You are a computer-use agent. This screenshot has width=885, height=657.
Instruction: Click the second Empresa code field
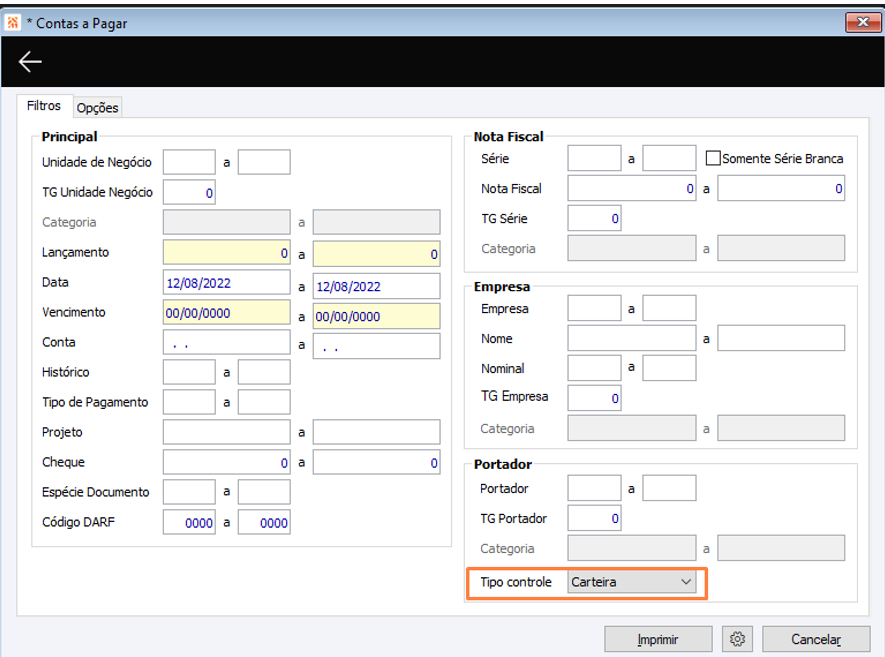[x=669, y=308]
